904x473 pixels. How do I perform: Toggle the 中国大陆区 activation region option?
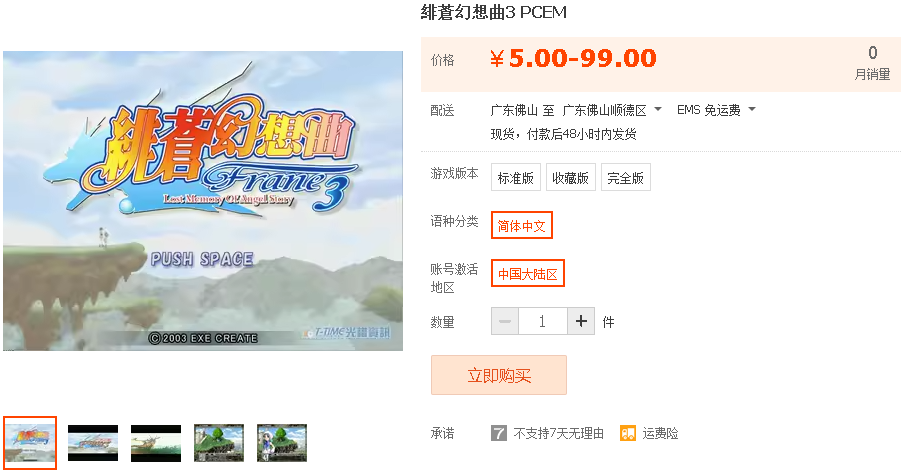(528, 273)
